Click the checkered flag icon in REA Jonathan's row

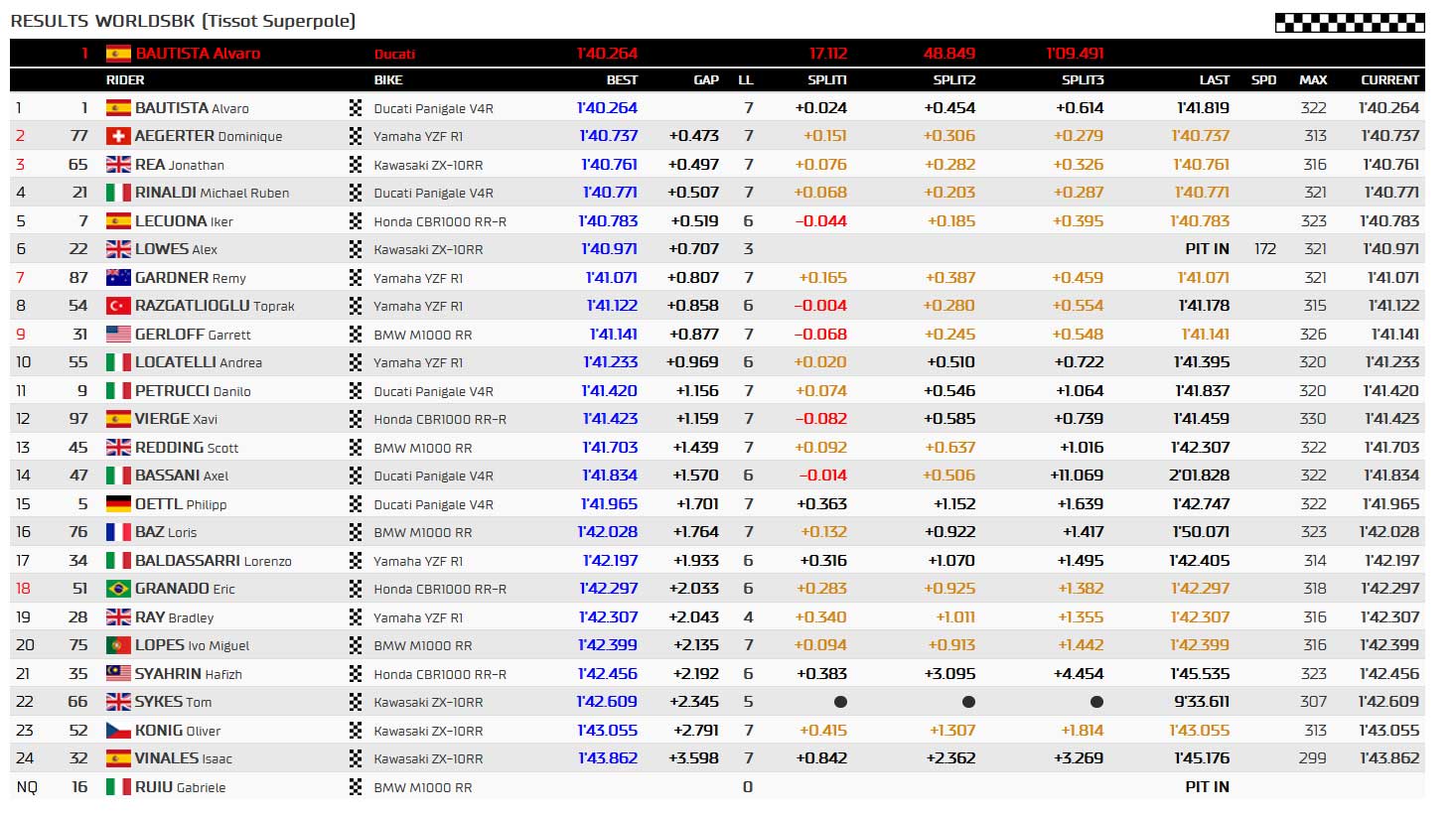pyautogui.click(x=356, y=164)
